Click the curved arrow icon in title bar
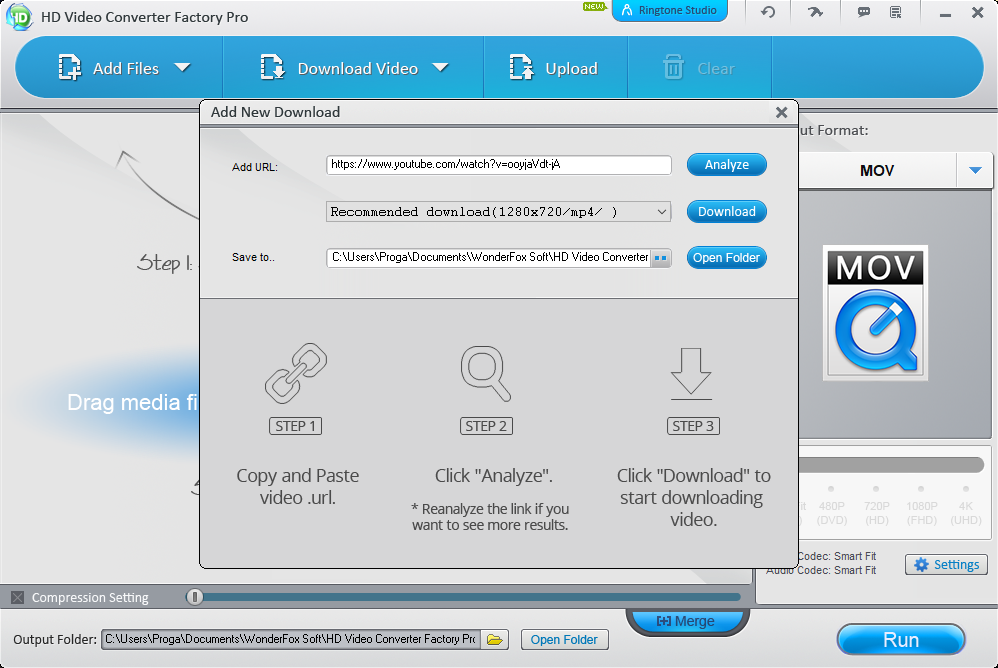Viewport: 998px width, 668px height. tap(815, 12)
